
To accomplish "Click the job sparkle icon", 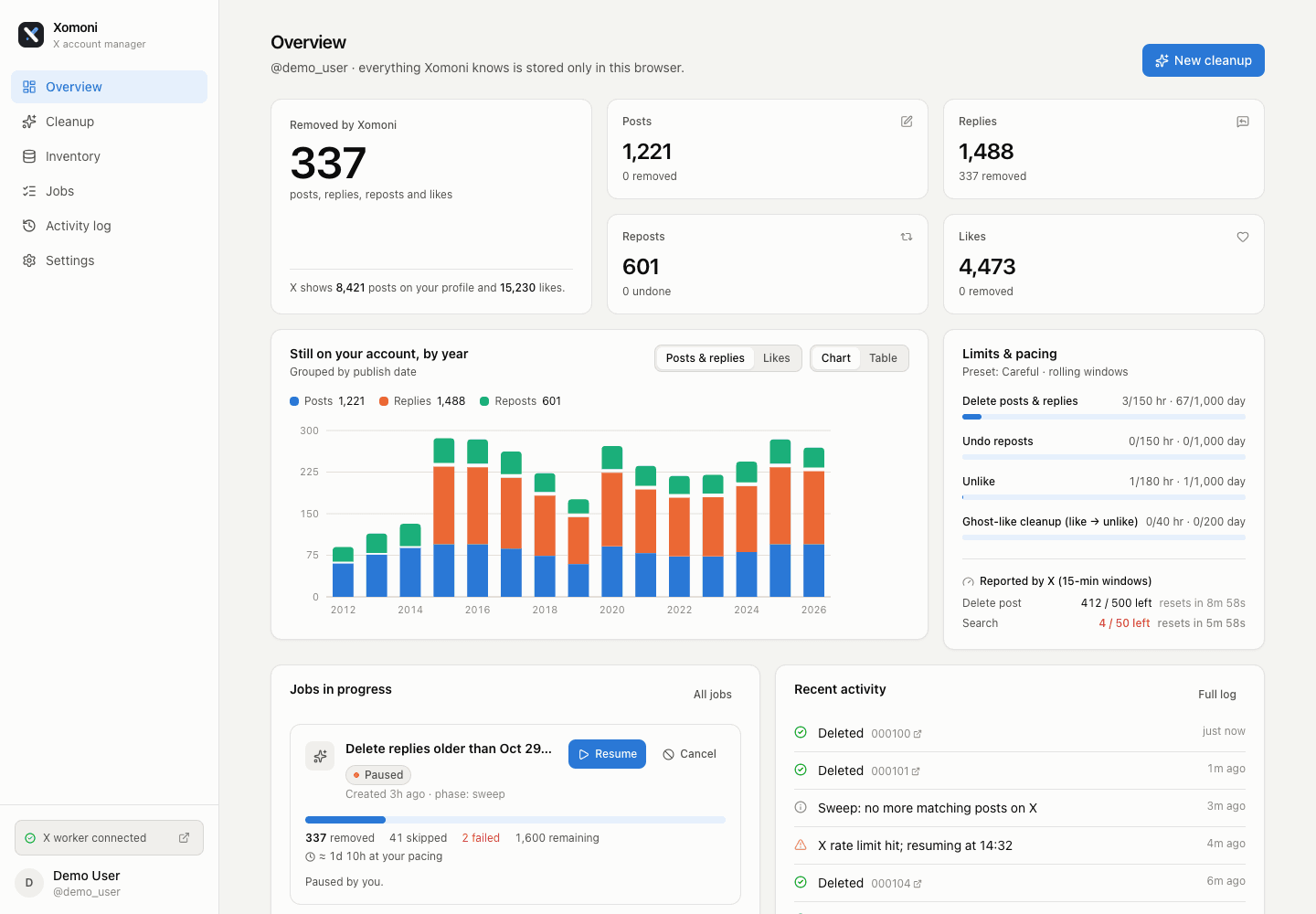I will coord(320,756).
